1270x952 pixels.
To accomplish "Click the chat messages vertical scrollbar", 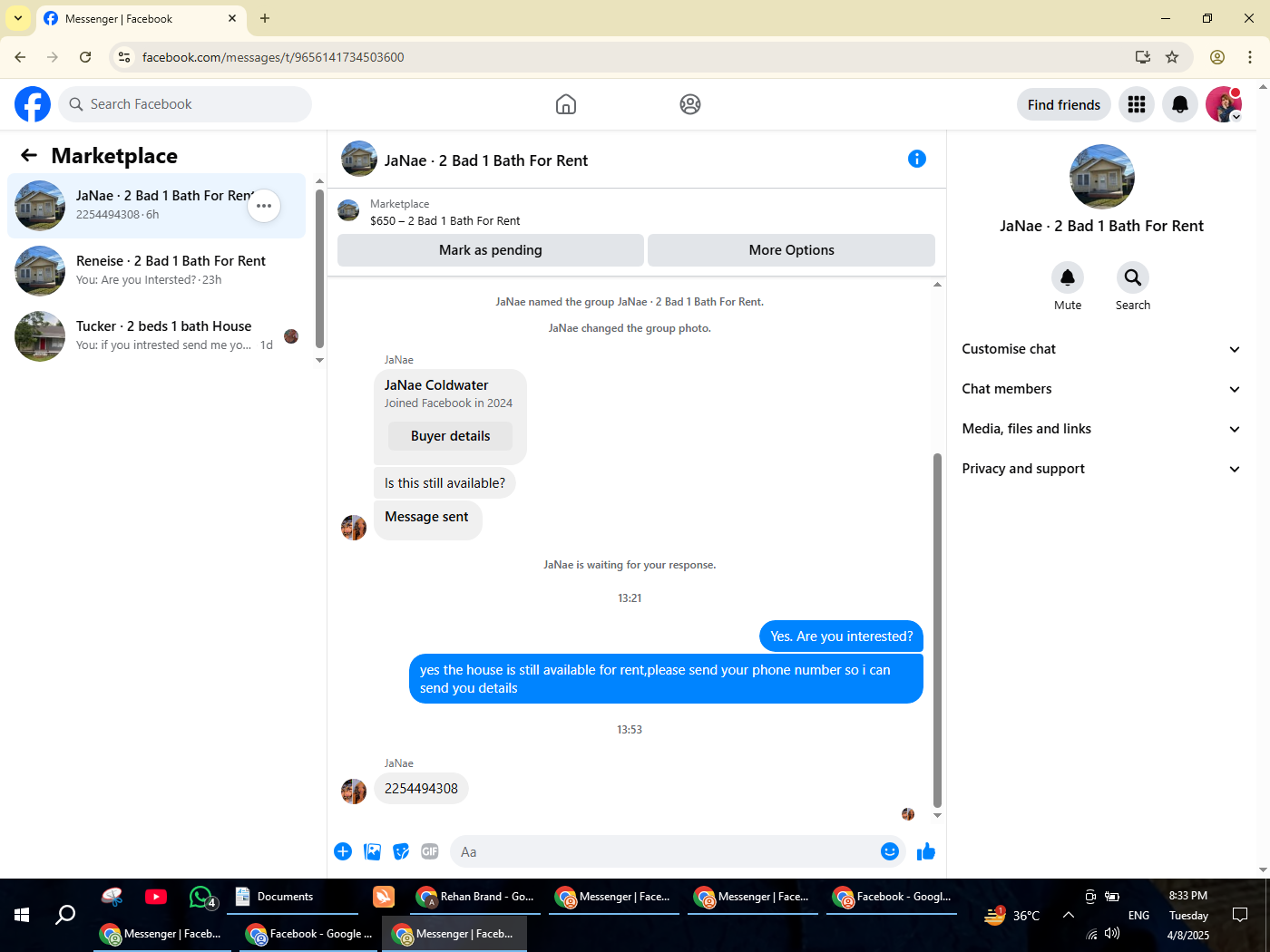I will click(937, 630).
